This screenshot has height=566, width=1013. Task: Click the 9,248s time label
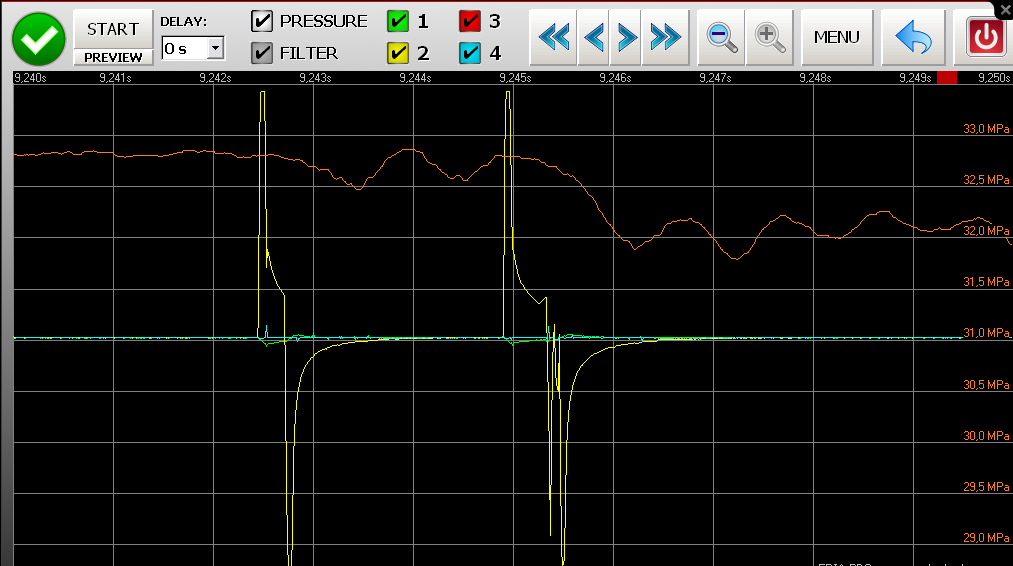815,78
